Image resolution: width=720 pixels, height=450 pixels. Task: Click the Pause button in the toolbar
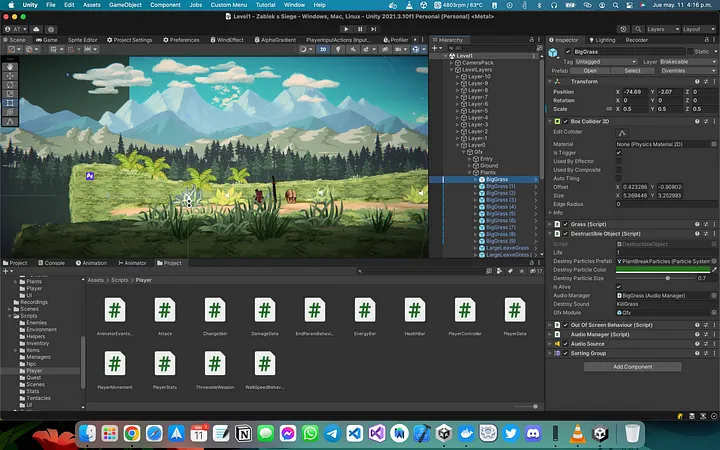360,29
